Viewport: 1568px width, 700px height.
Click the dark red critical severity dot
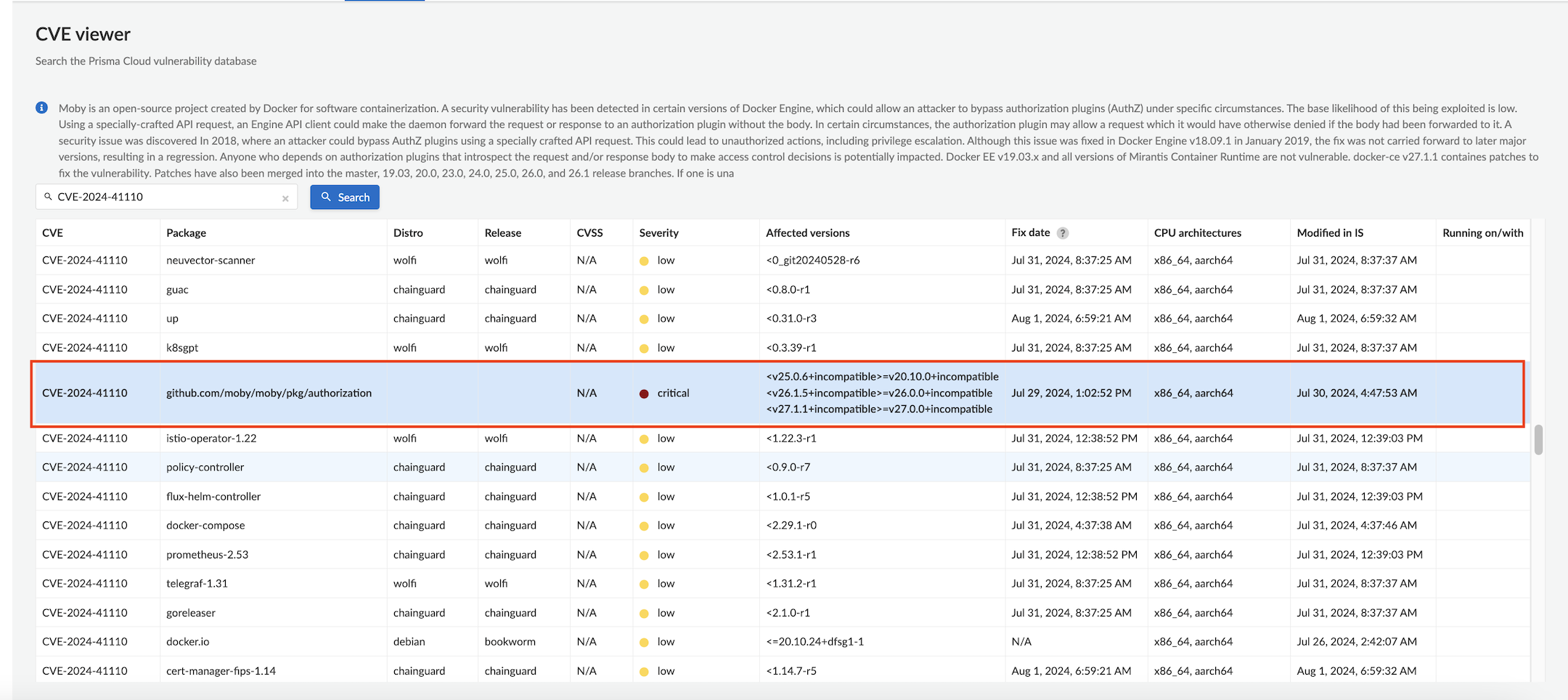click(x=644, y=394)
